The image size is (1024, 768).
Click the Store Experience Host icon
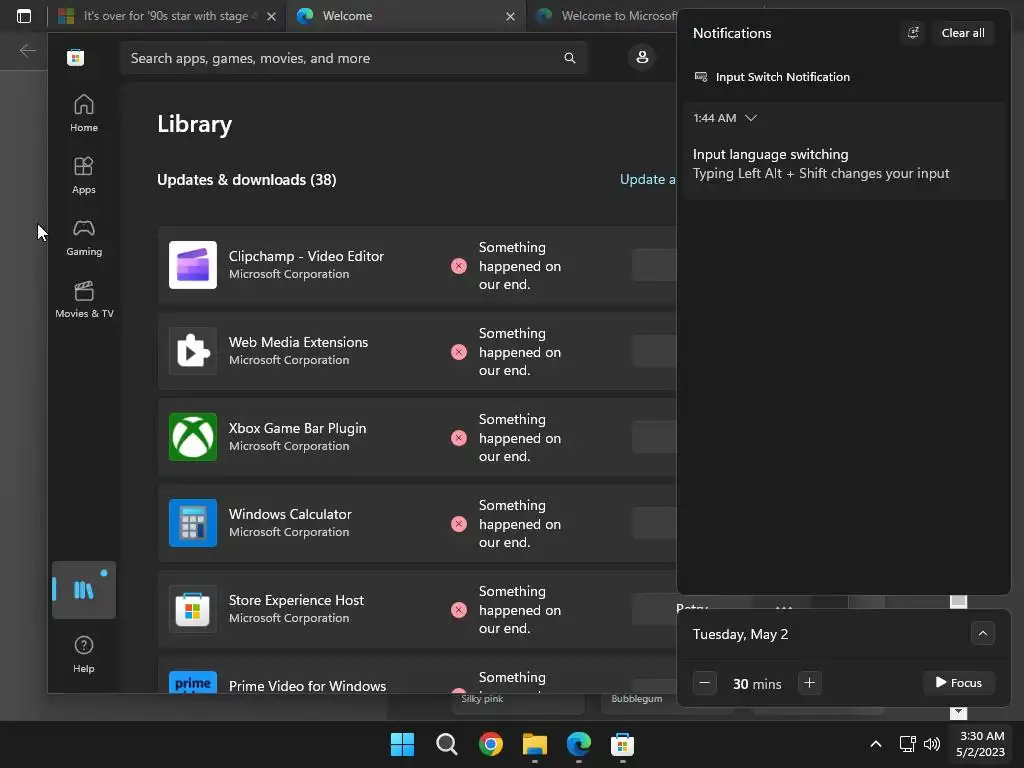click(193, 609)
